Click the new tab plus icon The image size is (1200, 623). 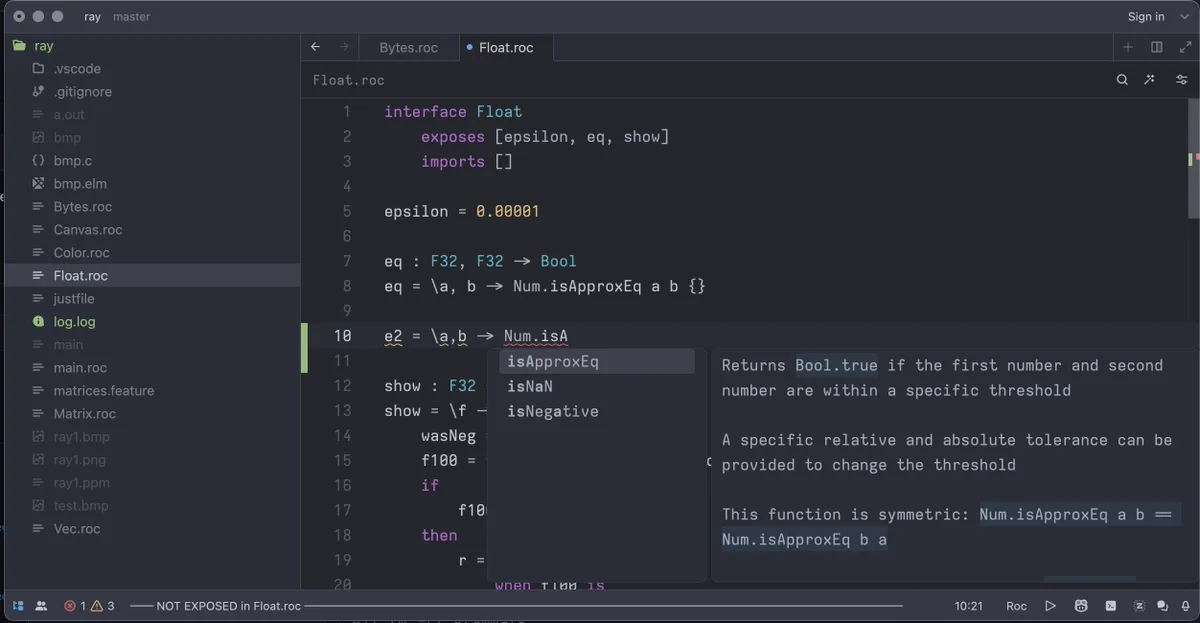pyautogui.click(x=1128, y=47)
